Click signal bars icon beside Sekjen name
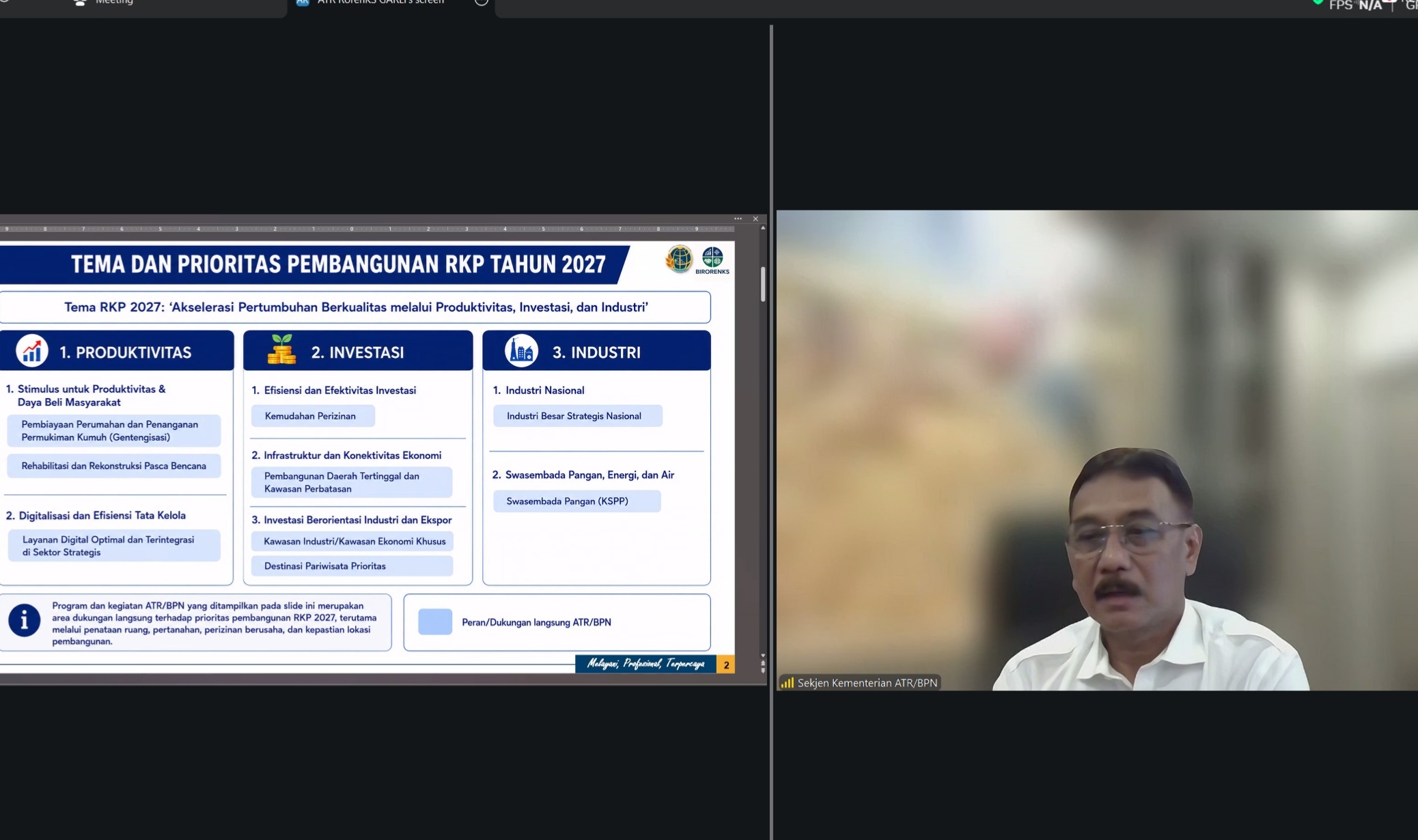 point(788,683)
